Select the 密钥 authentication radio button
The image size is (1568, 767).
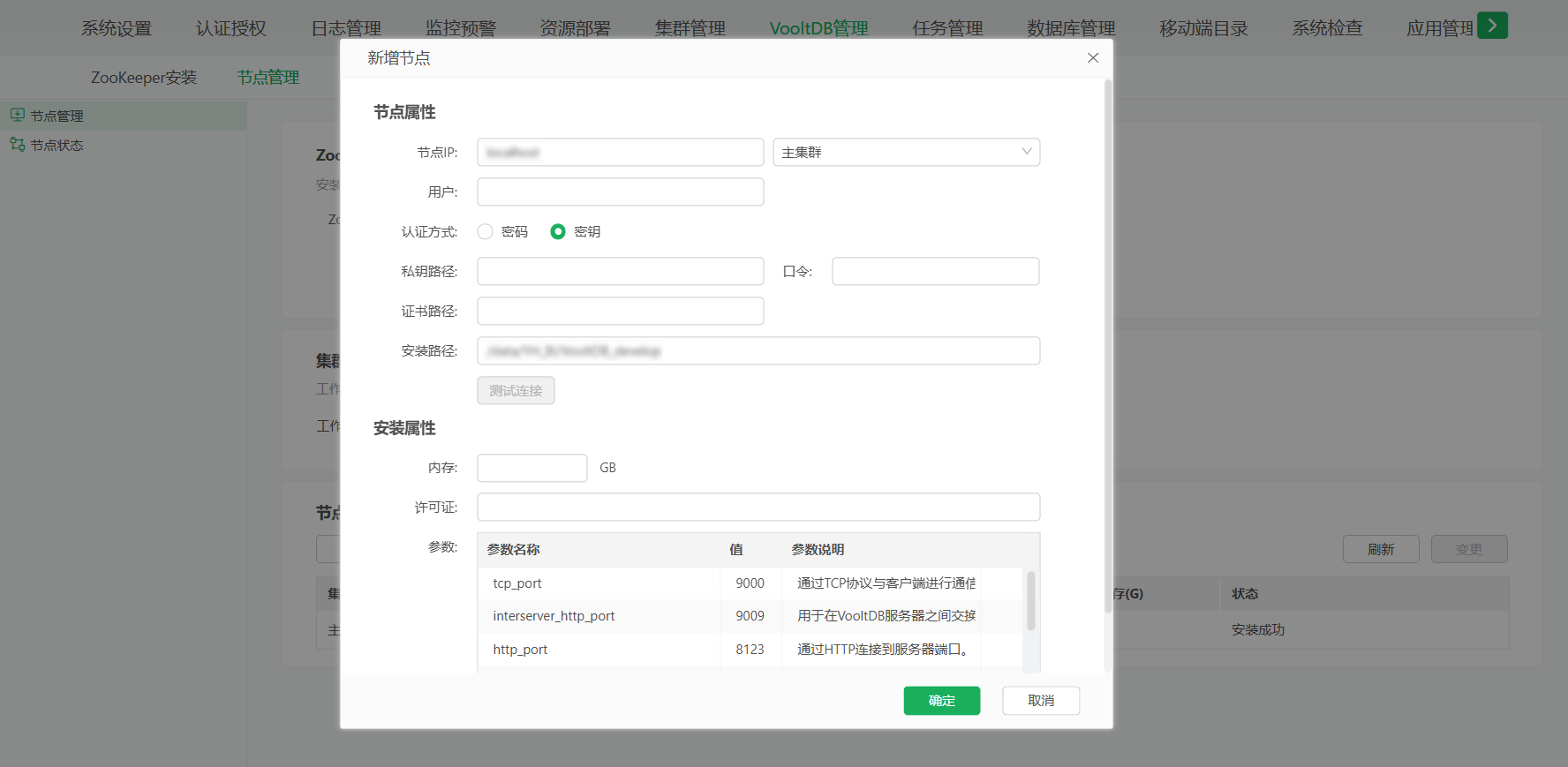[x=558, y=231]
